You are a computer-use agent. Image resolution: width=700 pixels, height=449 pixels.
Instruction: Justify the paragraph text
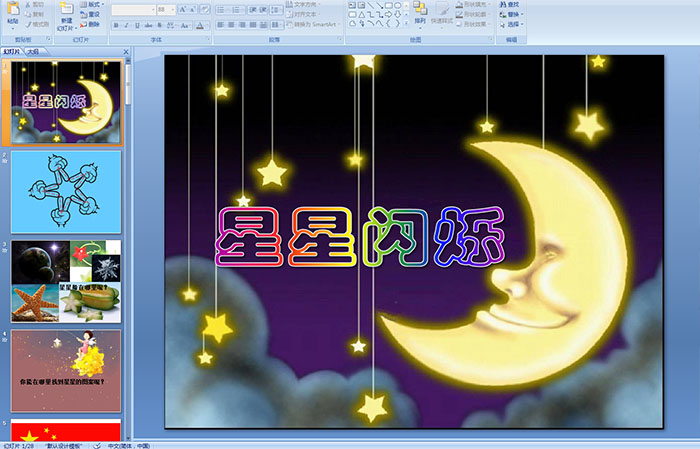pos(253,25)
